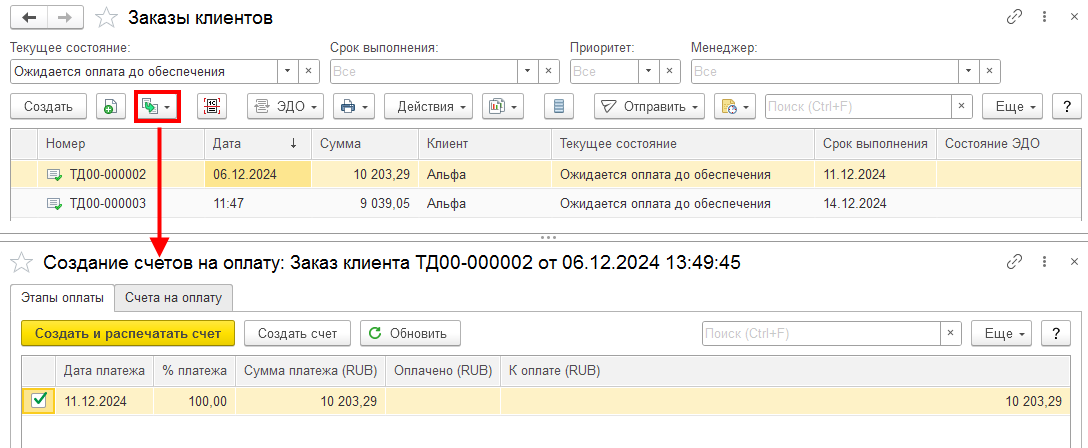Switch to the Счета на оплату tab
Viewport: 1088px width, 448px height.
(x=173, y=298)
